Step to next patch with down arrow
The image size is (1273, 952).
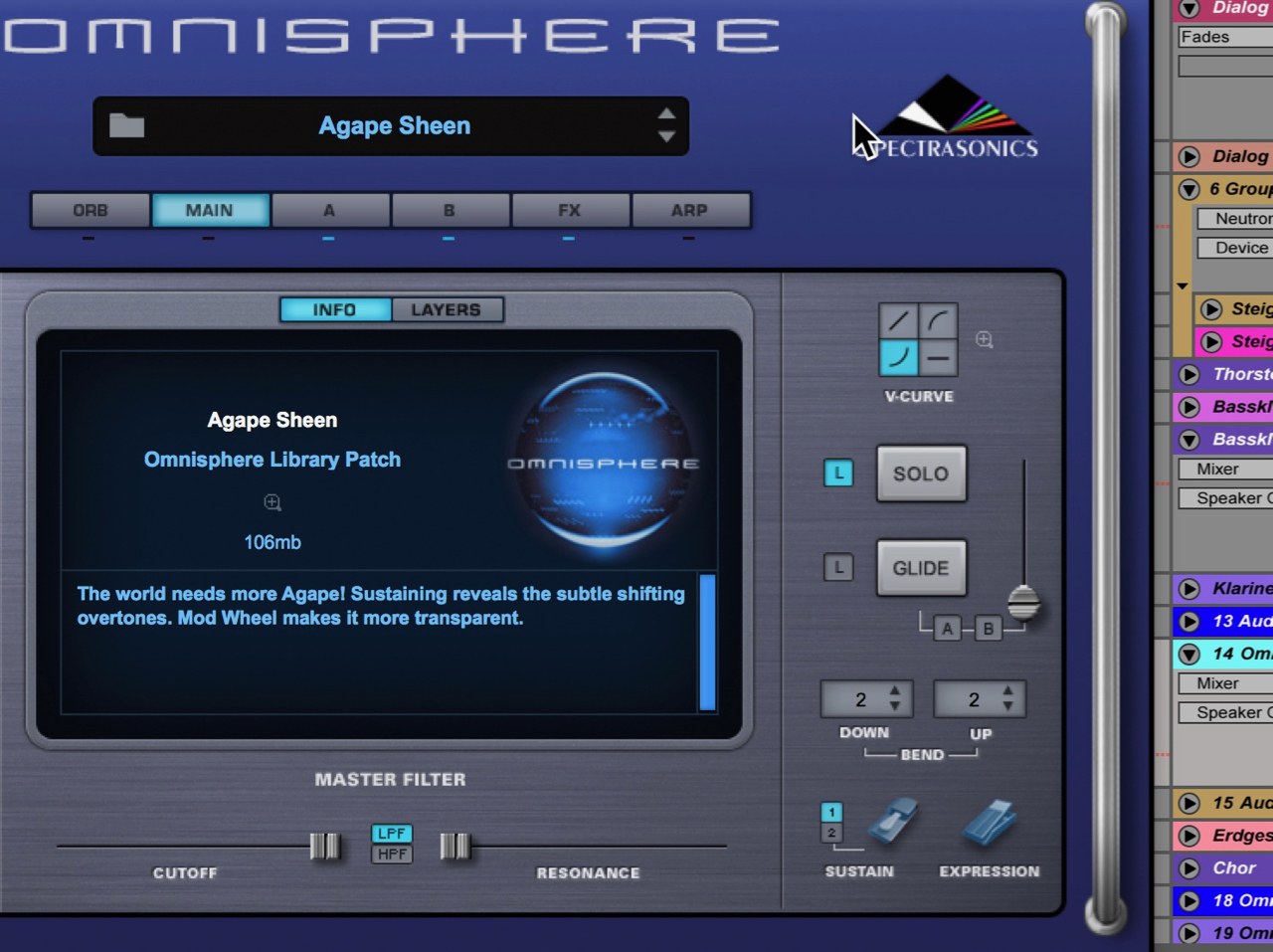click(x=666, y=137)
